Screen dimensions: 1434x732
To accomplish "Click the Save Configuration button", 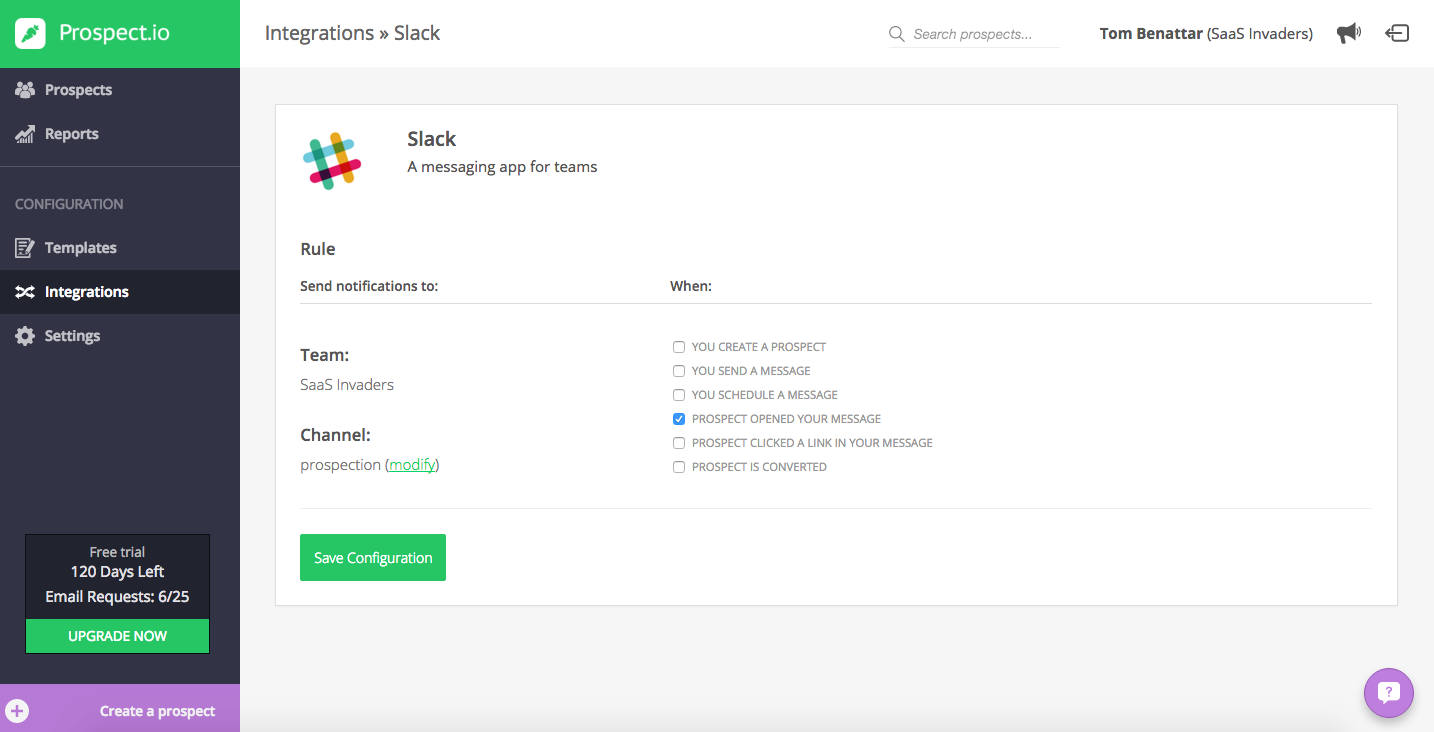I will (x=373, y=558).
